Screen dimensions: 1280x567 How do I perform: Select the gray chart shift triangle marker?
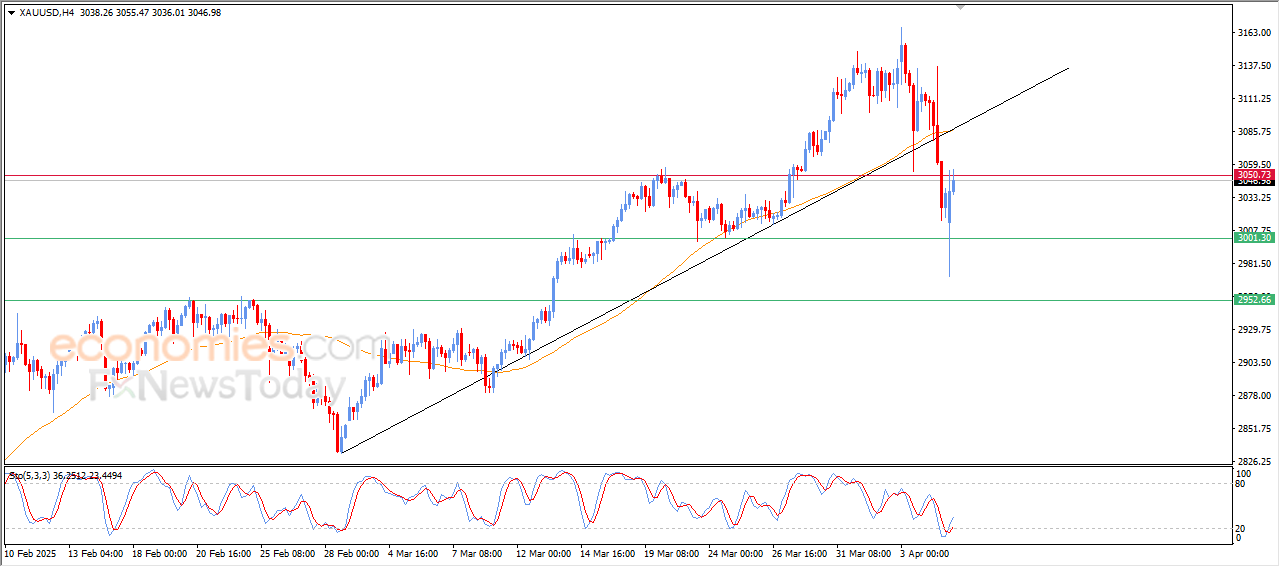(x=961, y=7)
